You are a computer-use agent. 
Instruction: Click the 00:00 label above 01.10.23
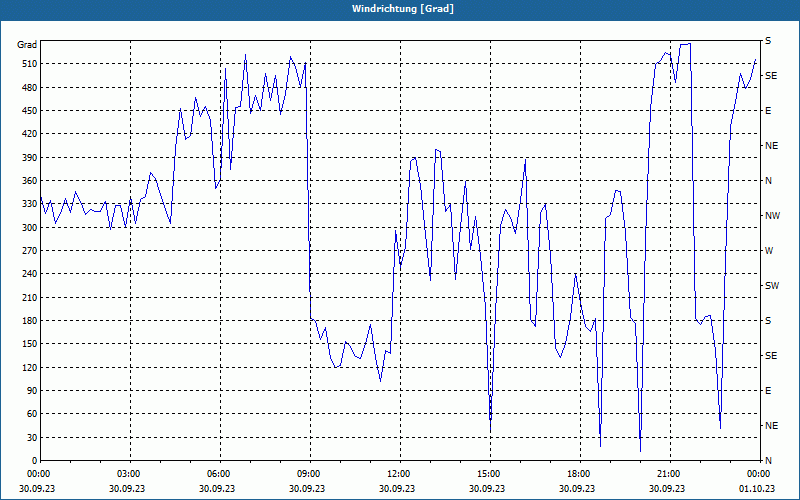[x=757, y=474]
